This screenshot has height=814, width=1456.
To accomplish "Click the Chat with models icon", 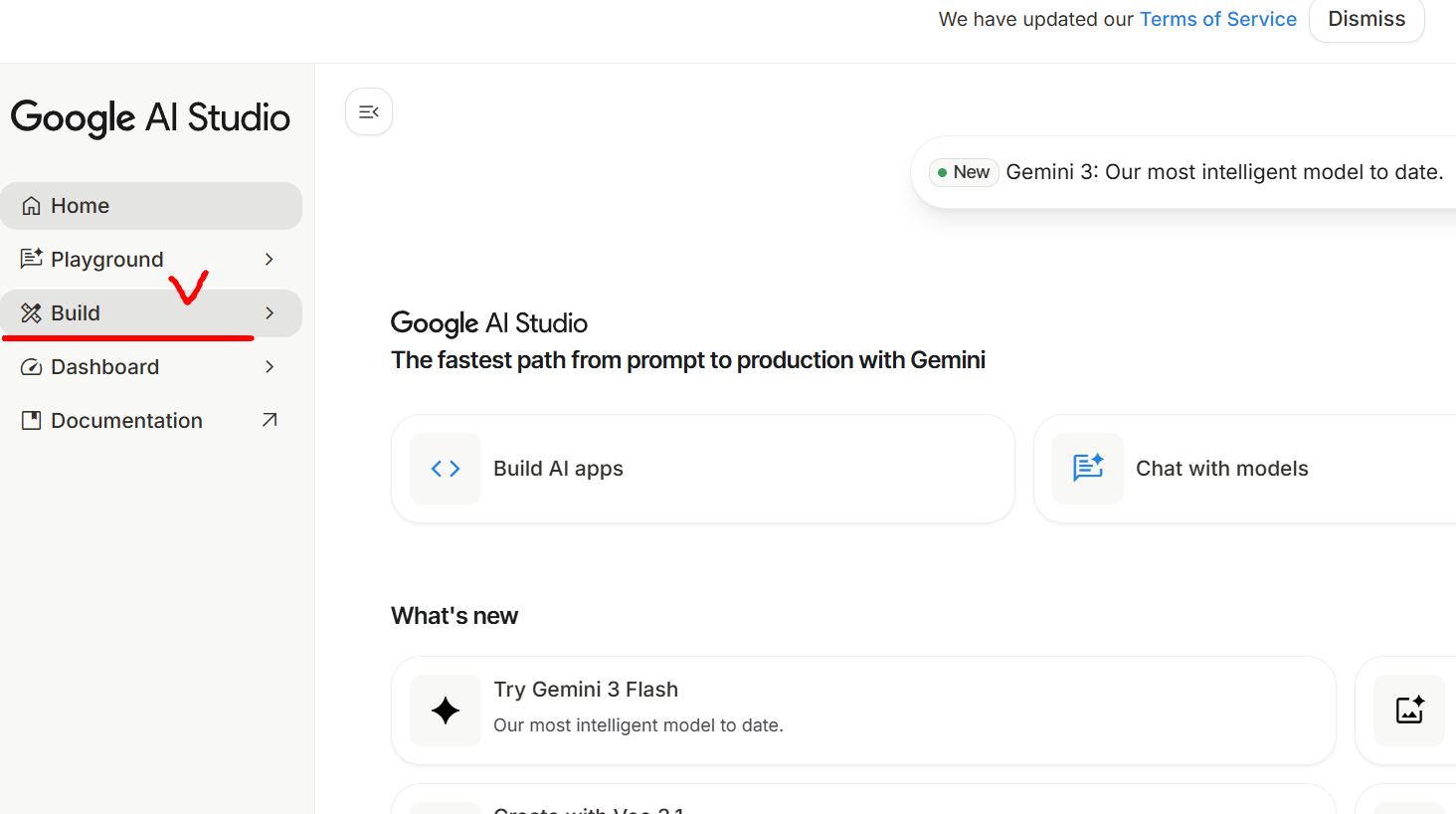I will 1088,469.
